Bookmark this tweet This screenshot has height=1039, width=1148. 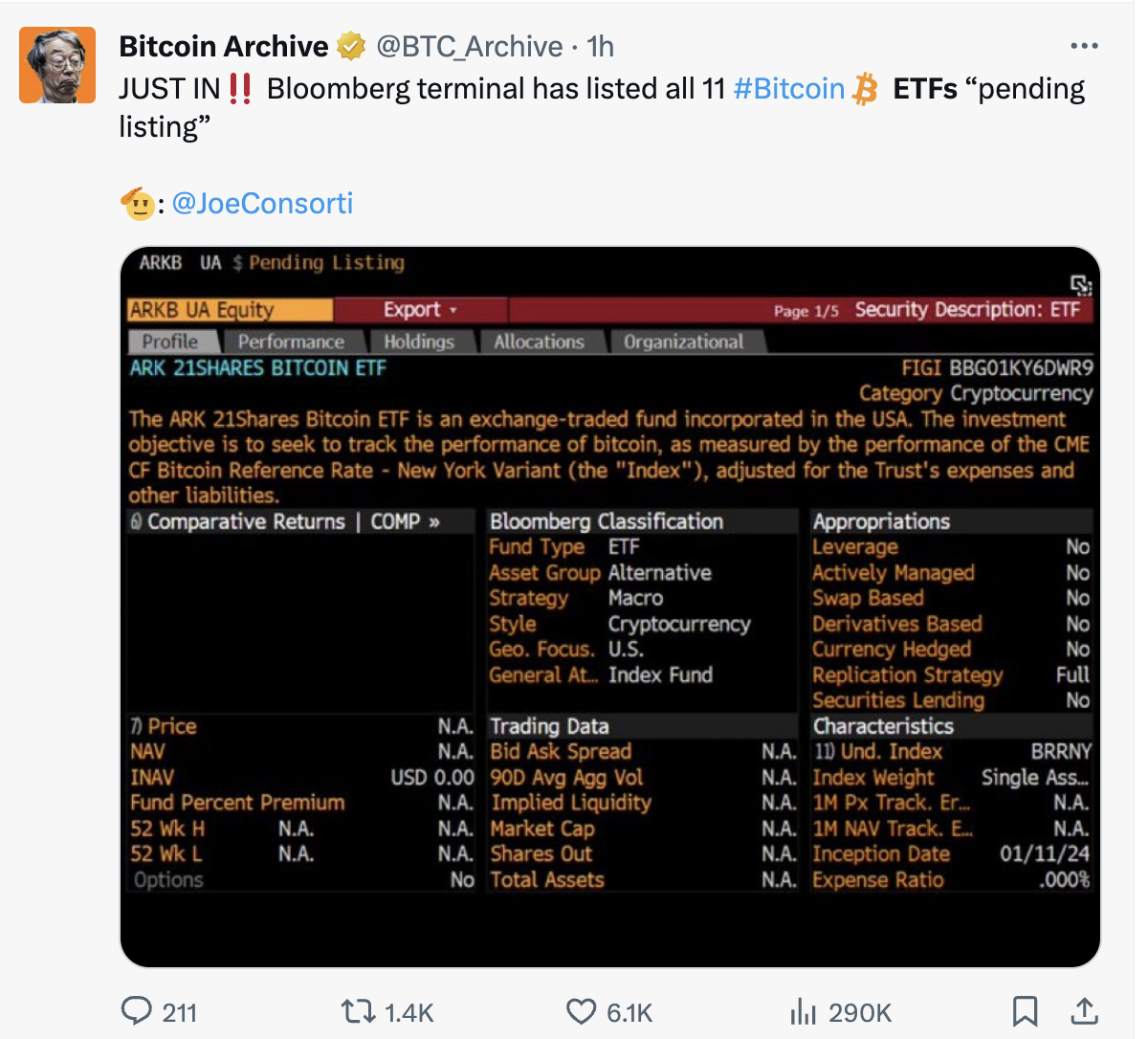click(x=1025, y=1011)
